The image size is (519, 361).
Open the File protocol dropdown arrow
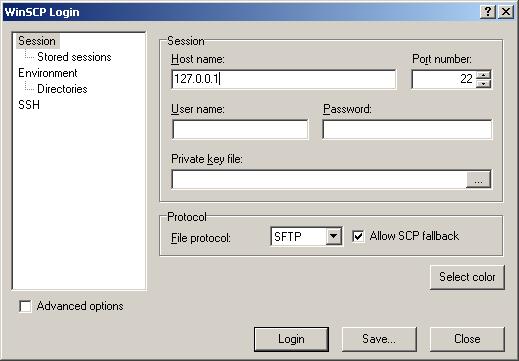[333, 236]
